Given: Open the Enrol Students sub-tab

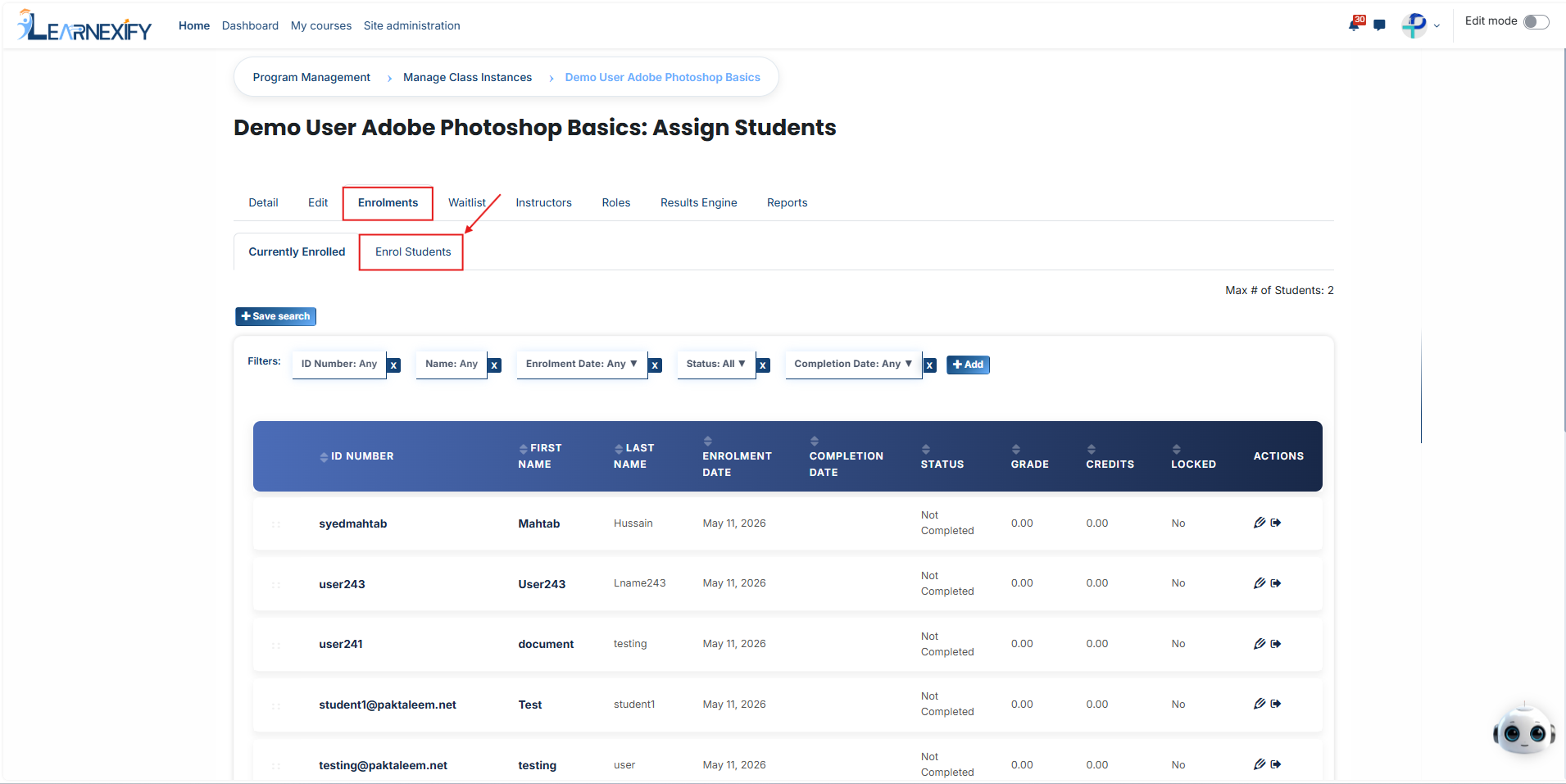Looking at the screenshot, I should coord(413,252).
